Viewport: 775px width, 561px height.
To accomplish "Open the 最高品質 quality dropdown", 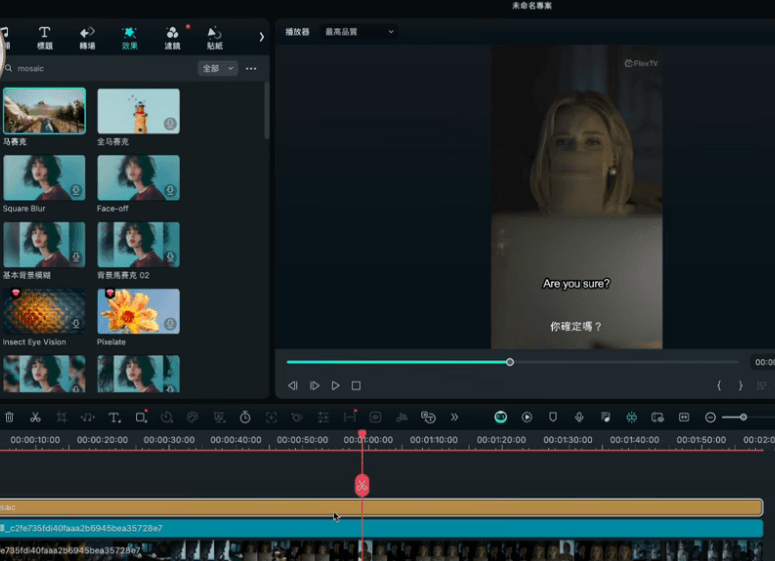I will [x=359, y=32].
